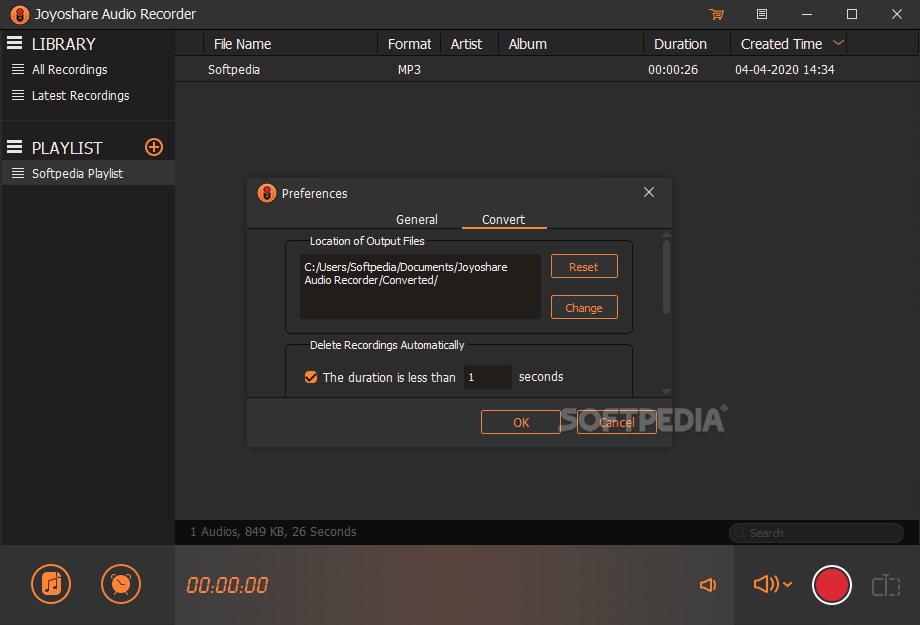Confirm preferences with OK

[520, 421]
